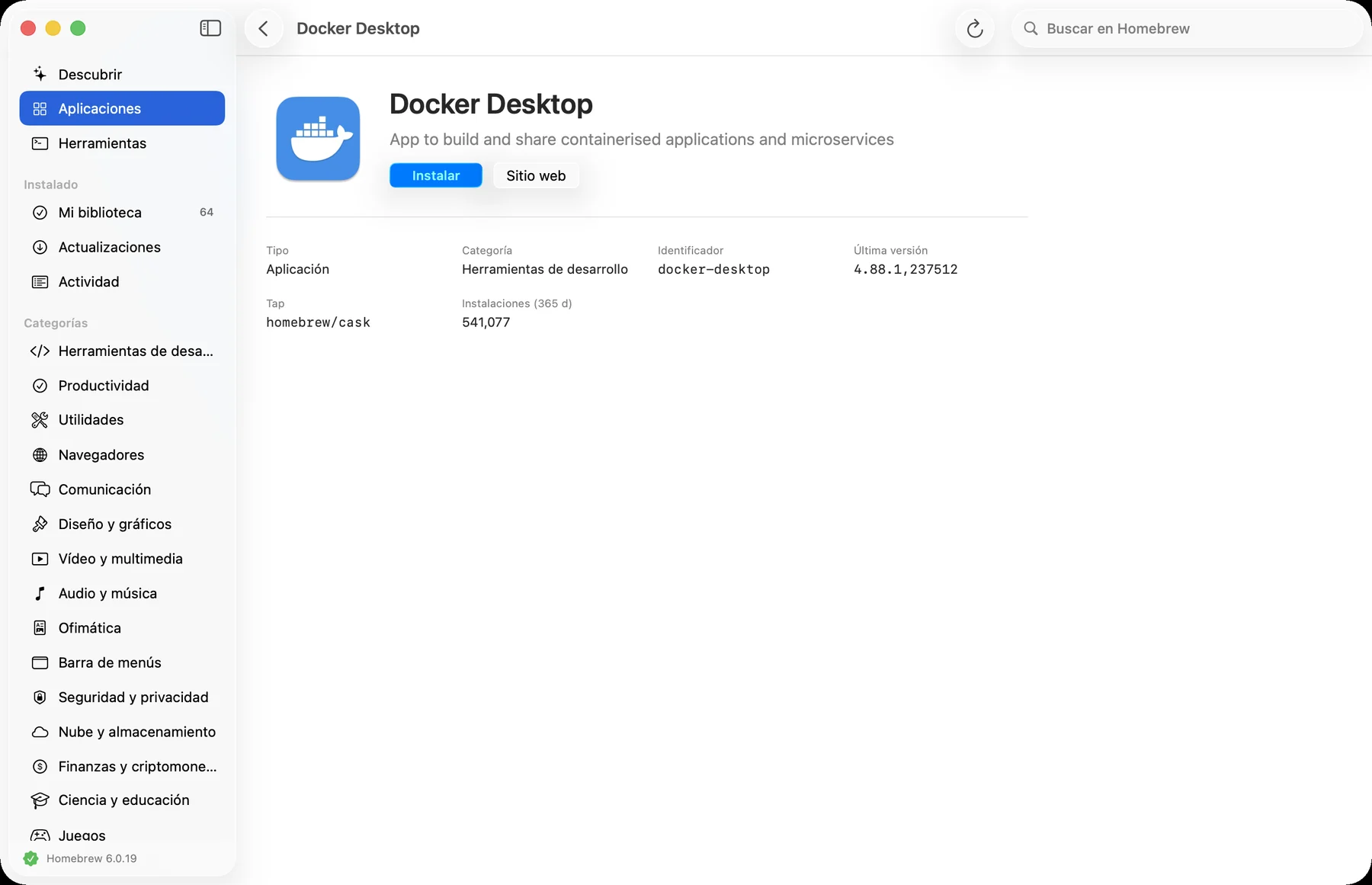
Task: Click the Docker whale app icon
Action: point(318,139)
